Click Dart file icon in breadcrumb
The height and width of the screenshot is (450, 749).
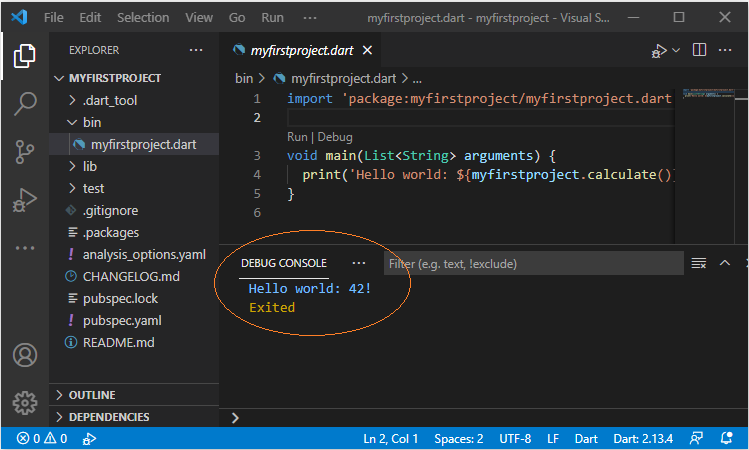pyautogui.click(x=279, y=78)
